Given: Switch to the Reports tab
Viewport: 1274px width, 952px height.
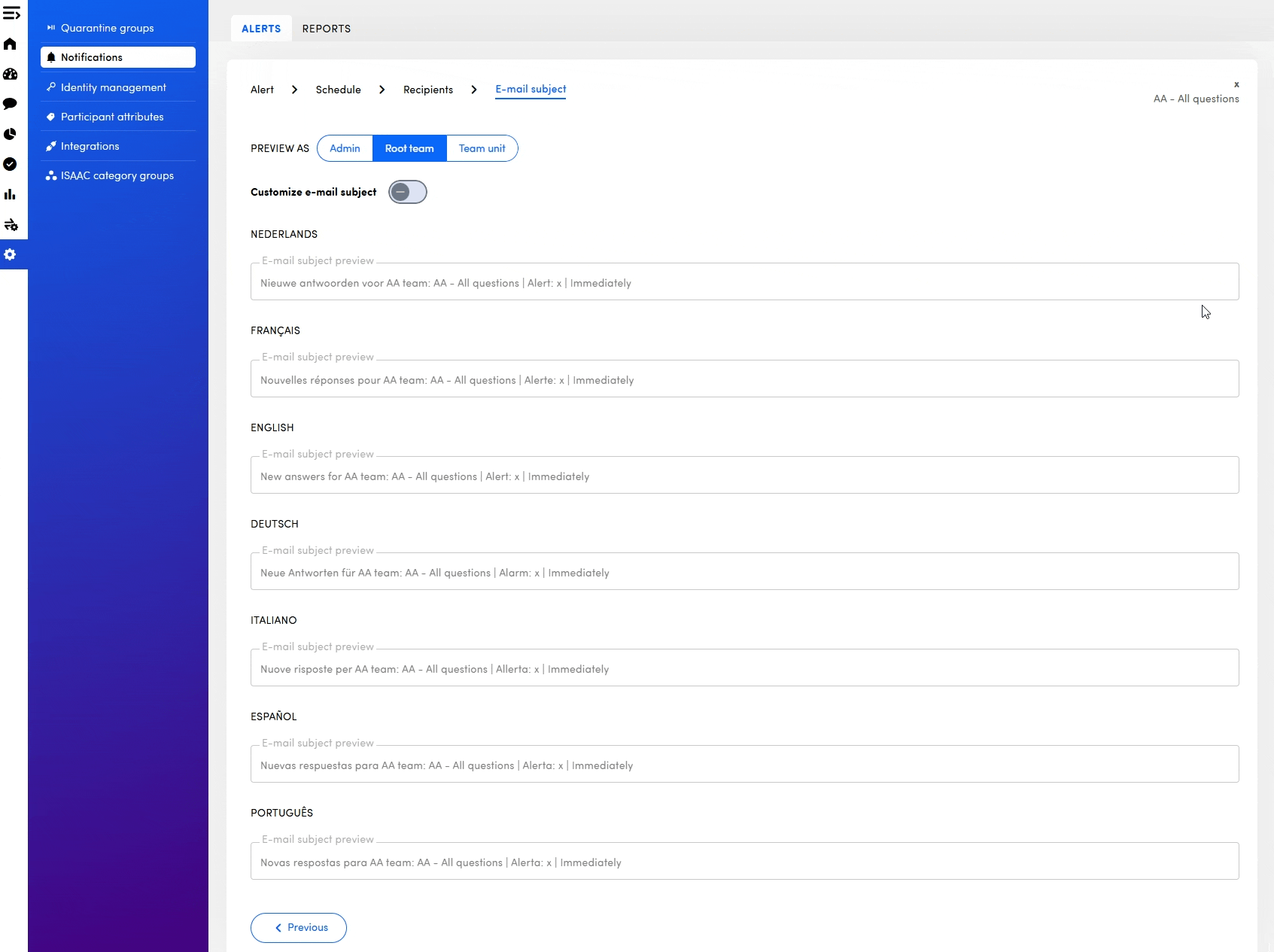Looking at the screenshot, I should pyautogui.click(x=326, y=29).
